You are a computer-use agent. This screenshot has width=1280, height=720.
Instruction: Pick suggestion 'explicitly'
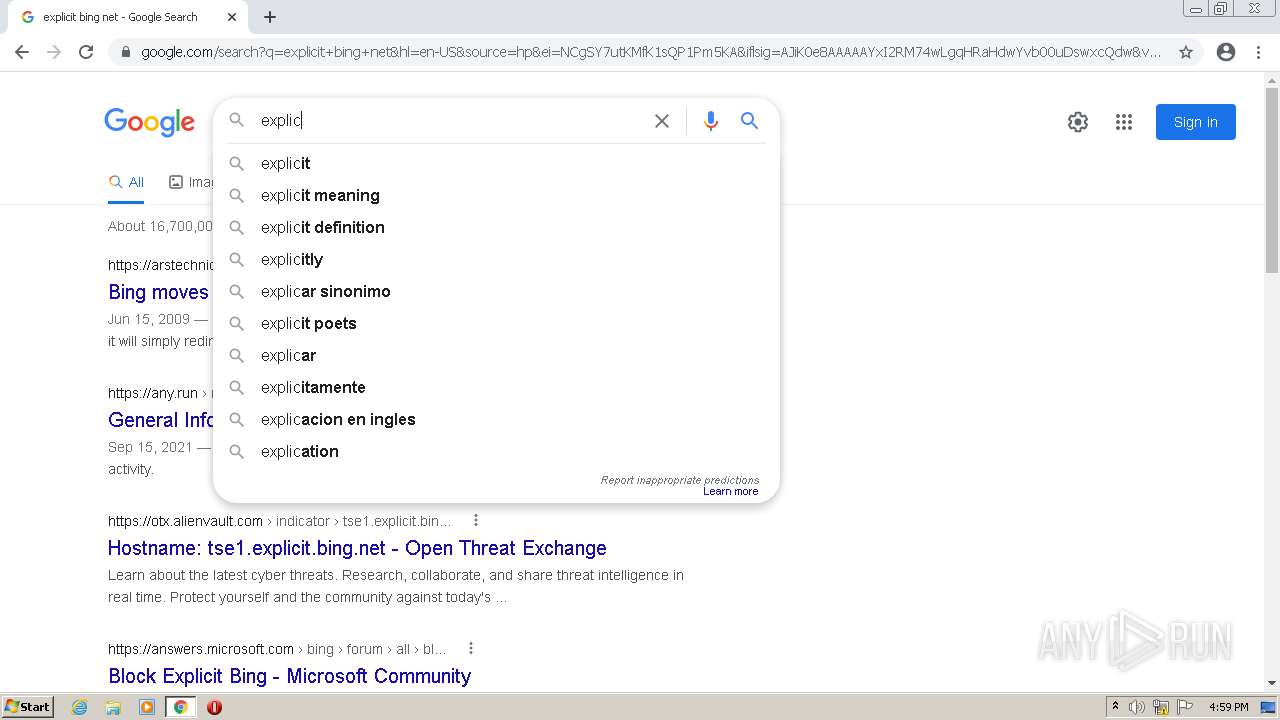496,259
